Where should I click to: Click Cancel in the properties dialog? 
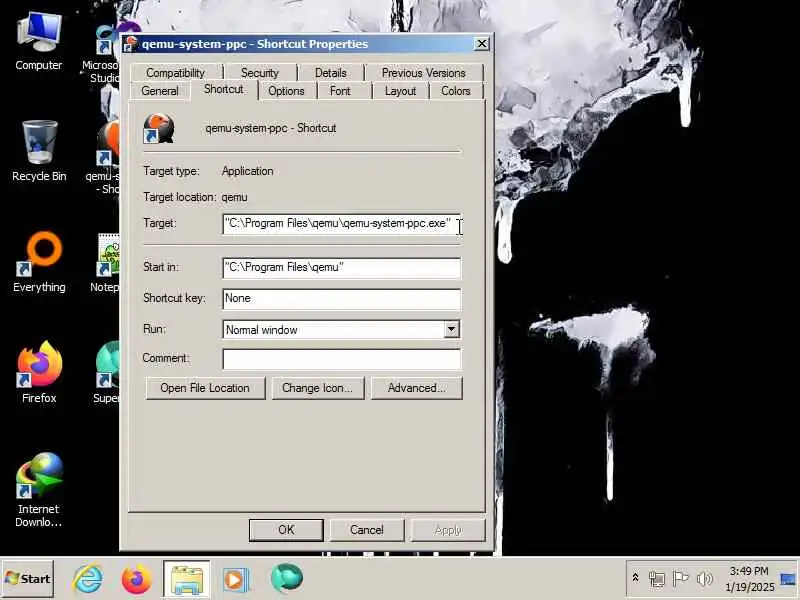(x=366, y=530)
